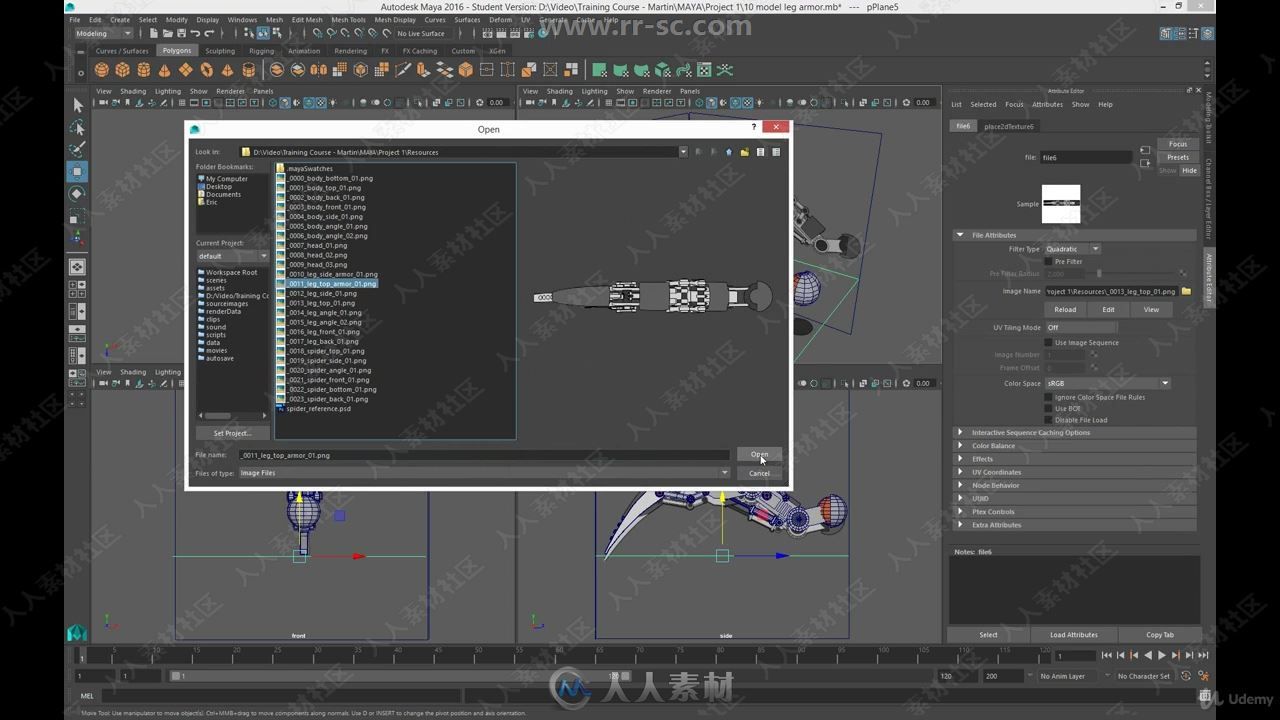Screen dimensions: 1280x720
Task: Click the polygon pyramid shelf icon
Action: pyautogui.click(x=227, y=70)
